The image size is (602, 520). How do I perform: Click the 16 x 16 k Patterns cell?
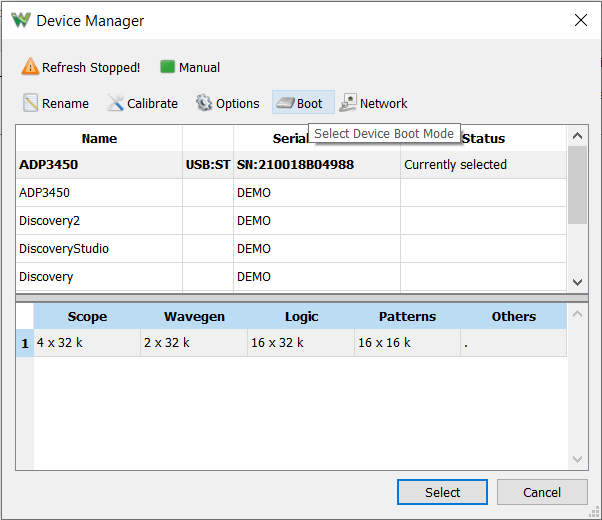[x=407, y=343]
